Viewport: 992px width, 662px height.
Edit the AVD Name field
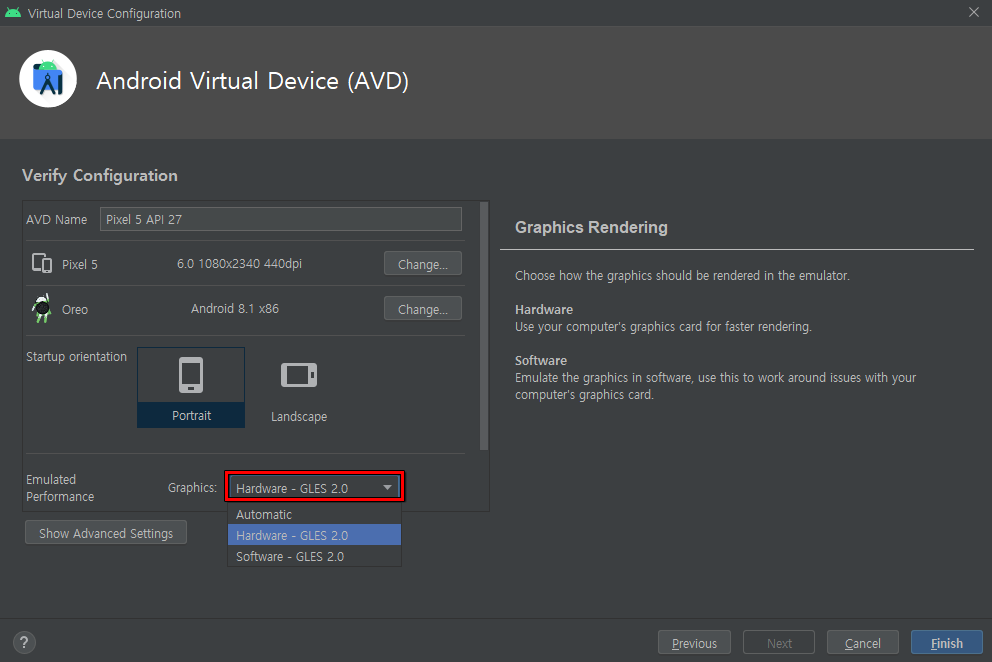(281, 219)
